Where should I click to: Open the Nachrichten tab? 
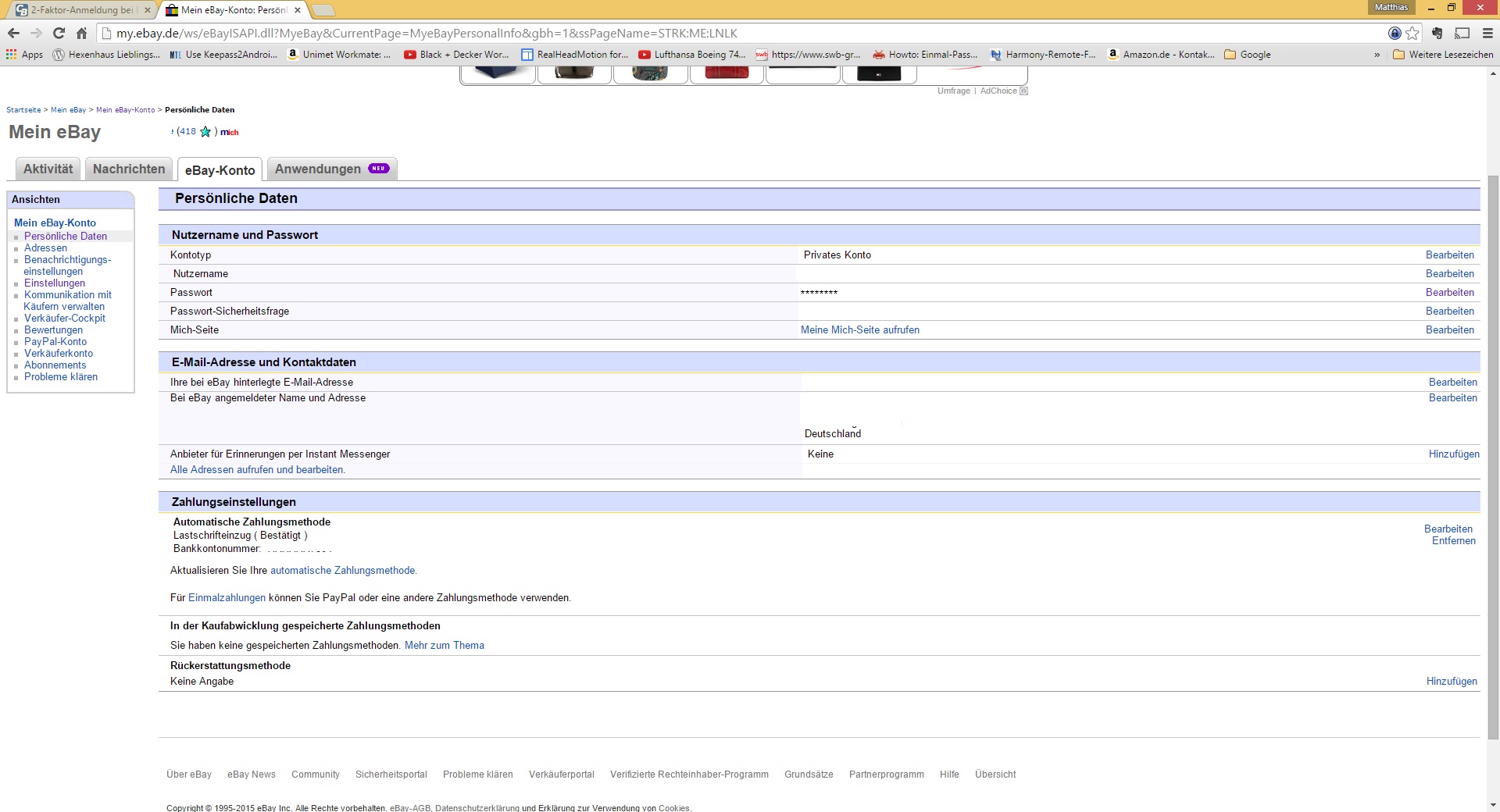(129, 169)
